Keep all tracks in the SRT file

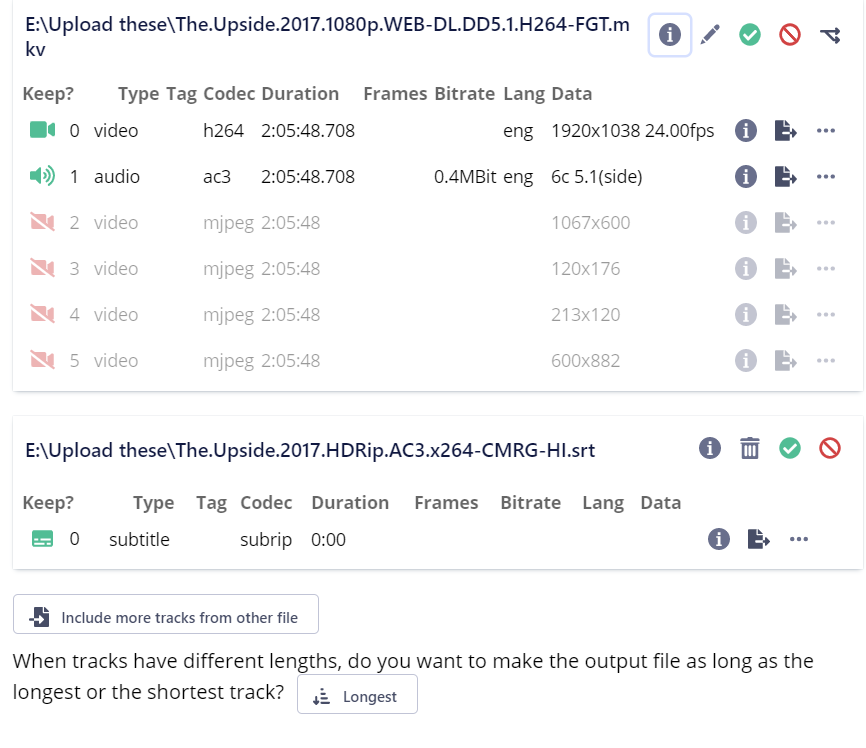click(790, 449)
